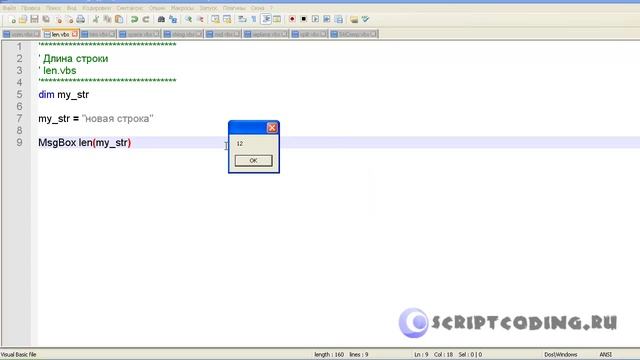Cut the selection with the scissors icon

(96, 19)
